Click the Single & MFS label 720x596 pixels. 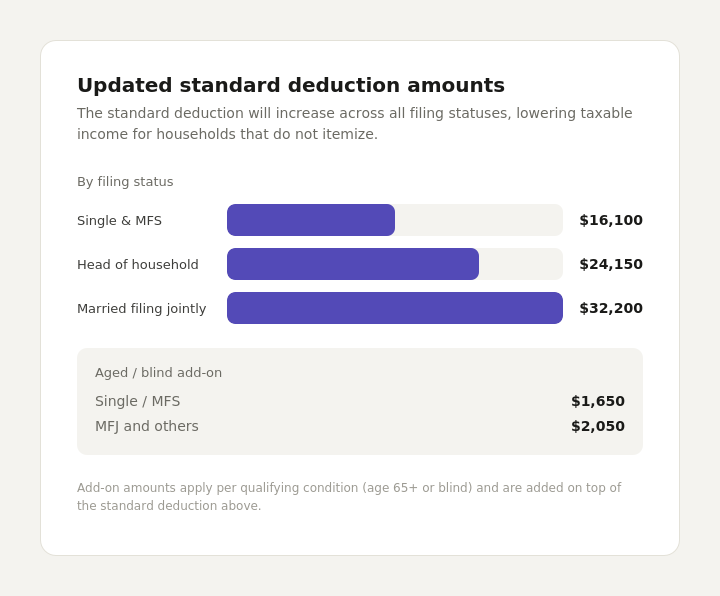(x=119, y=221)
